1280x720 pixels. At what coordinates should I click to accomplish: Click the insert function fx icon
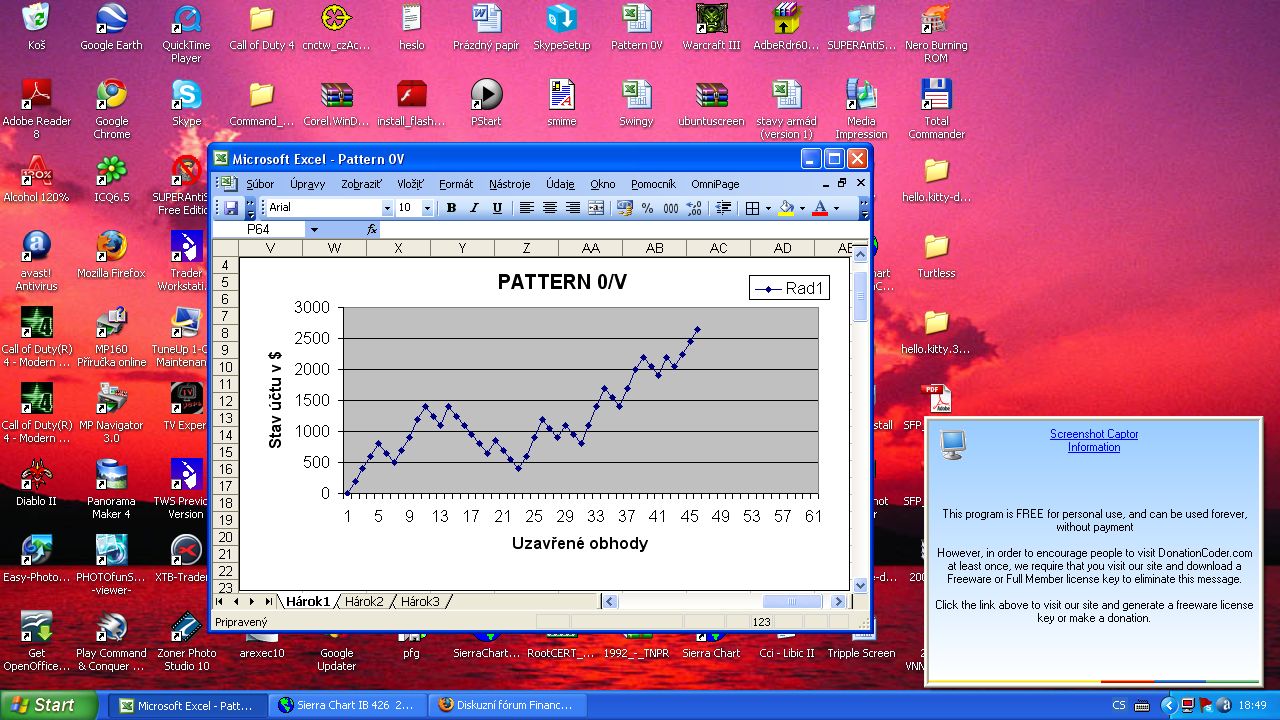point(372,229)
